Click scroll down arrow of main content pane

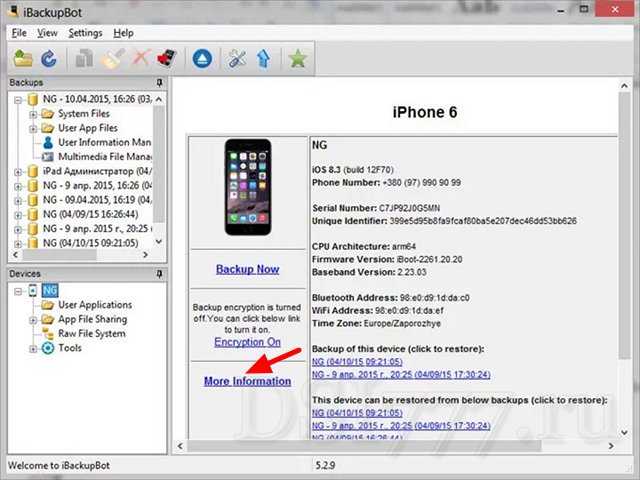[x=624, y=432]
